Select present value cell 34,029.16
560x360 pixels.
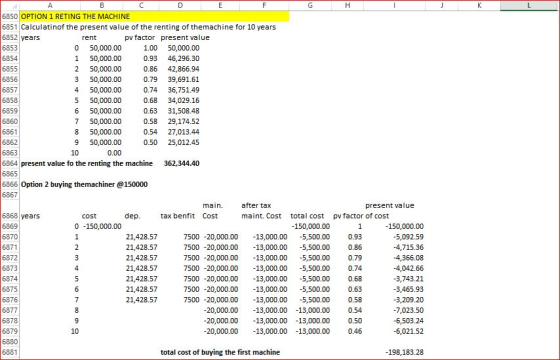[x=183, y=100]
